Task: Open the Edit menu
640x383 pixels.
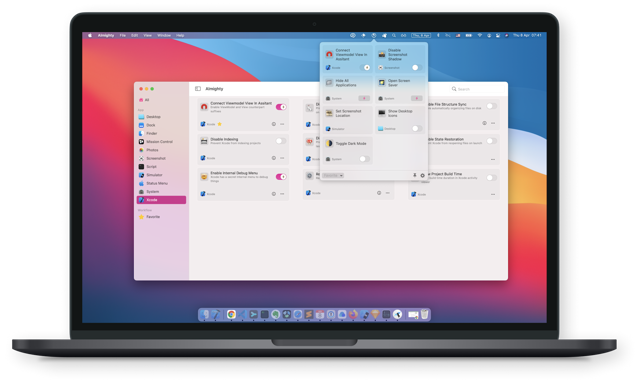Action: click(x=134, y=36)
